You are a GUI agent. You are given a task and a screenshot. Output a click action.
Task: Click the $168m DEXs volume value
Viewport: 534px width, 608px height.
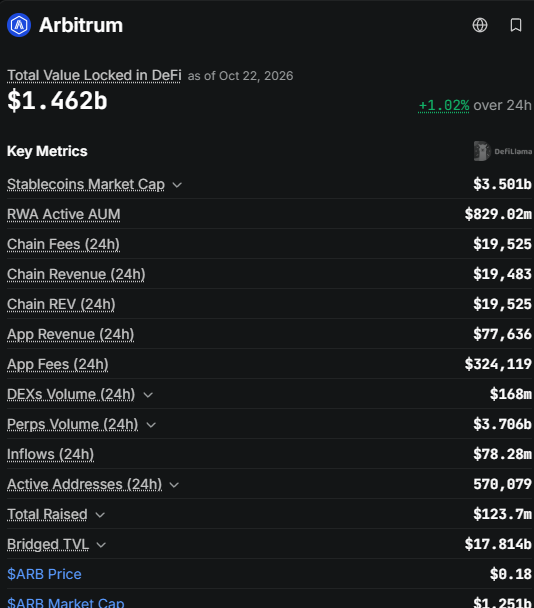click(511, 394)
